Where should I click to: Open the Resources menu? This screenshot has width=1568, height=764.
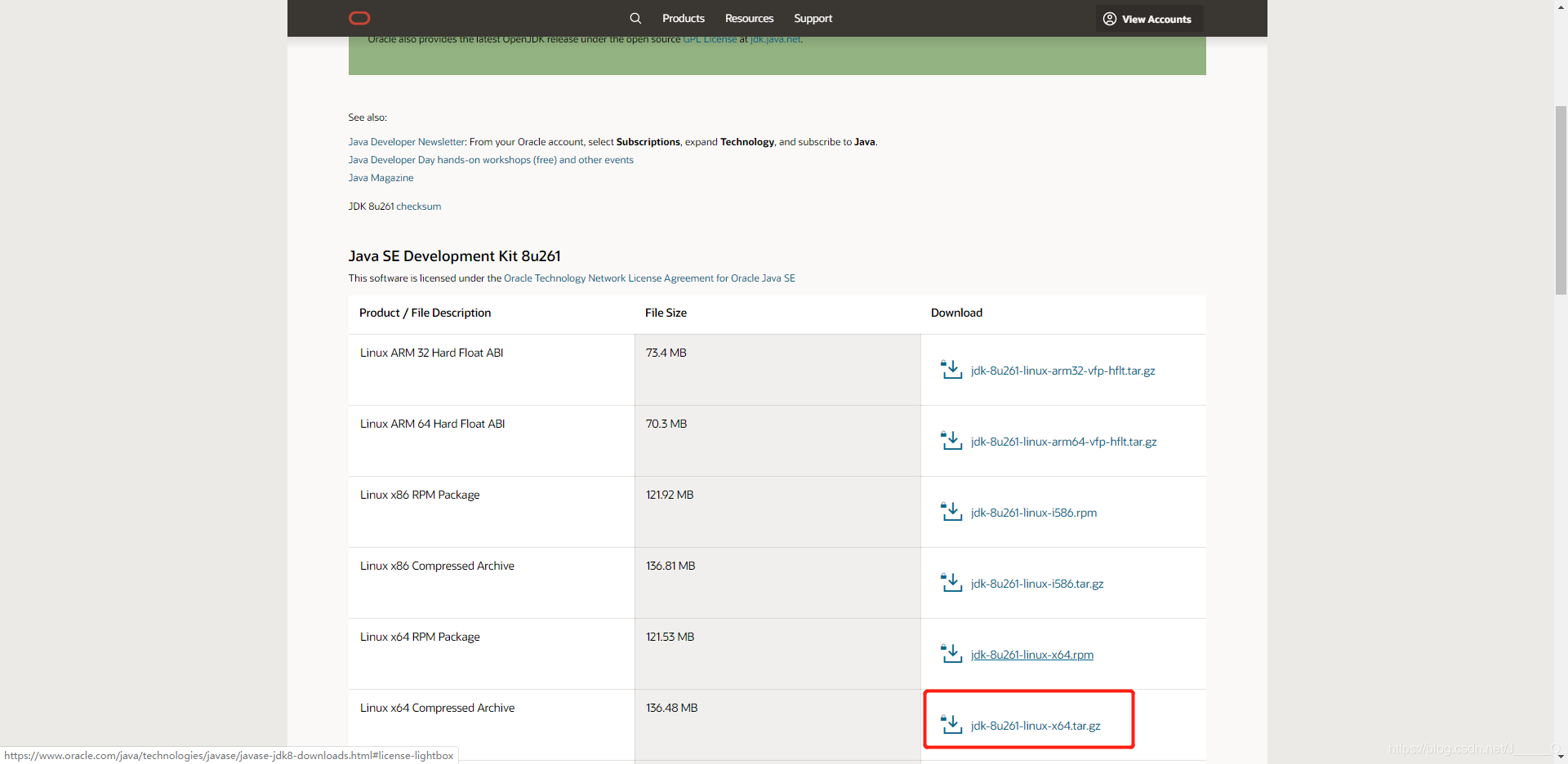749,18
